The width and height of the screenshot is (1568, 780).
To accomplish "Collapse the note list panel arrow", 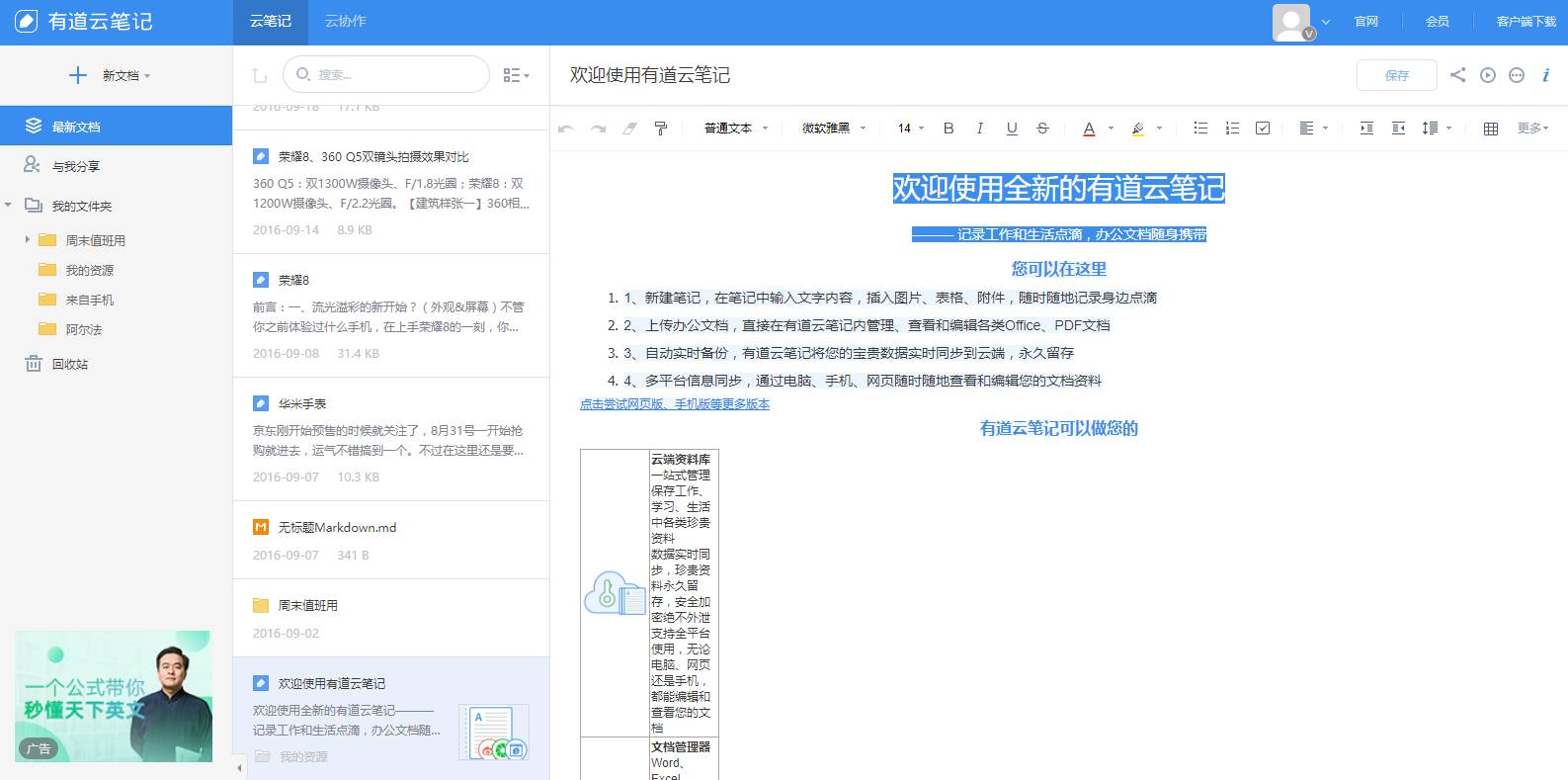I will click(x=238, y=767).
